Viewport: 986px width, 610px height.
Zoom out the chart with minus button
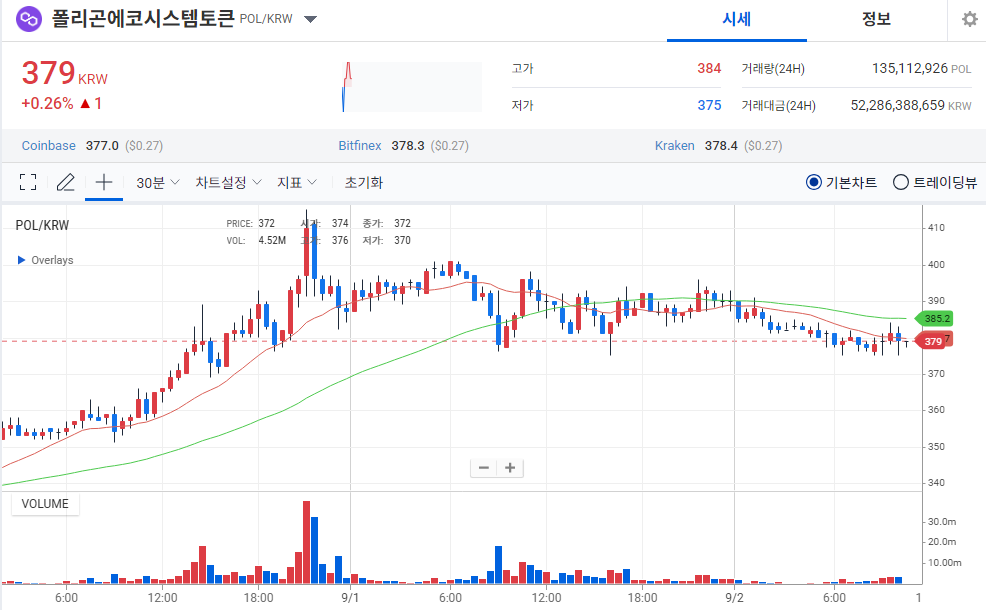484,468
